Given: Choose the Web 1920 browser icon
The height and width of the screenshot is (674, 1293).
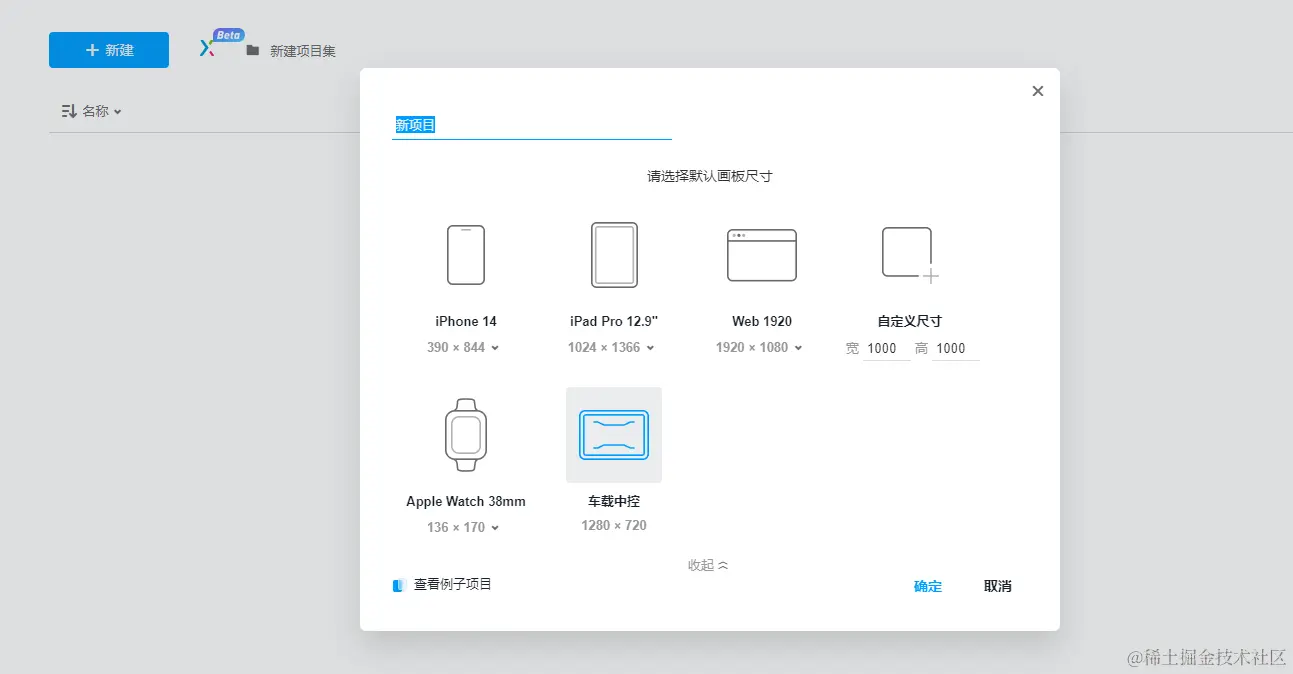Looking at the screenshot, I should 762,255.
